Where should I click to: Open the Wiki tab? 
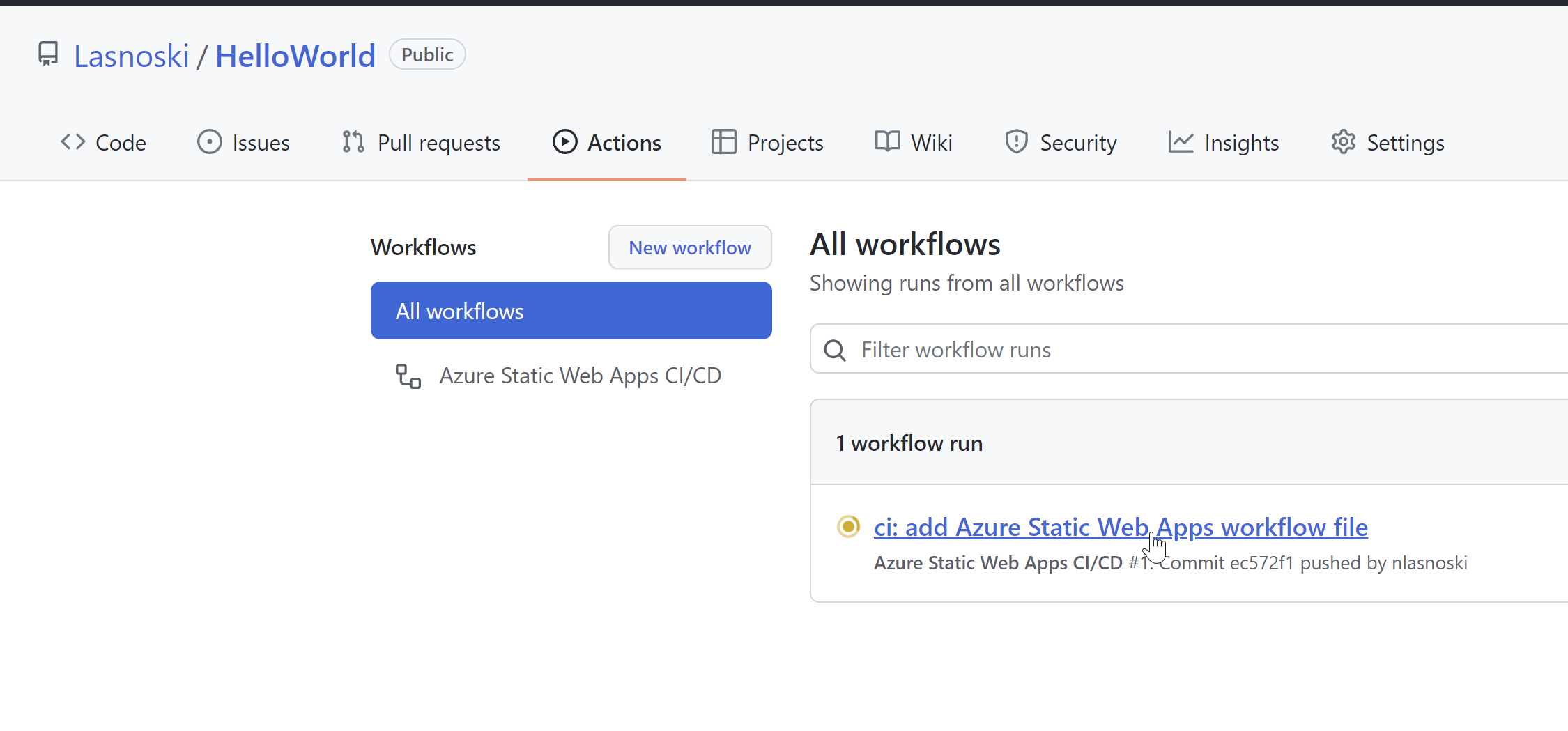pos(914,142)
